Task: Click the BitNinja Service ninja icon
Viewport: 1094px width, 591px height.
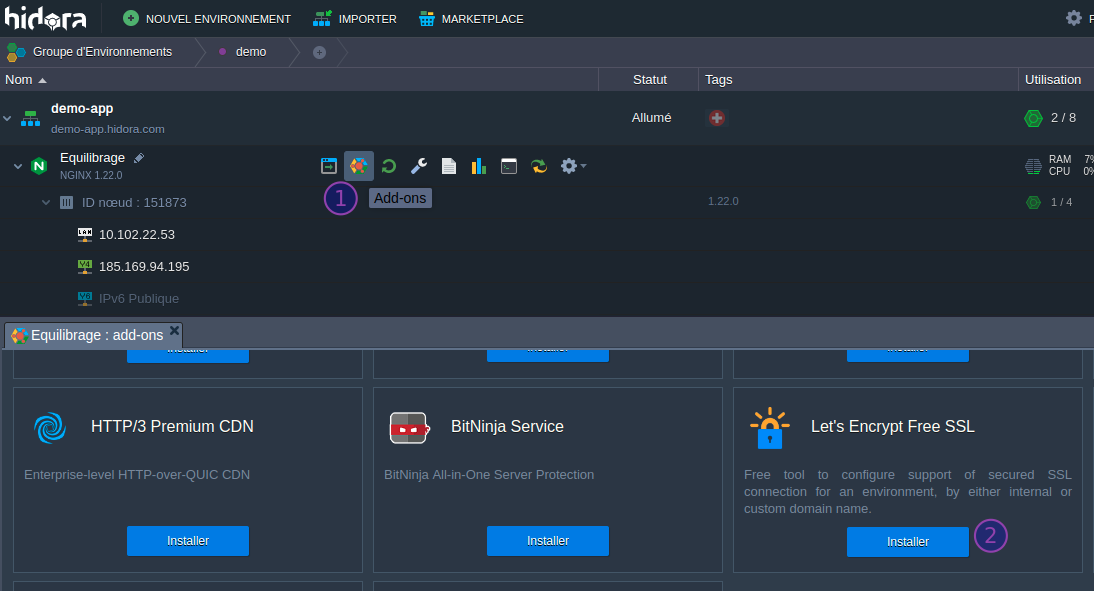Action: coord(409,428)
